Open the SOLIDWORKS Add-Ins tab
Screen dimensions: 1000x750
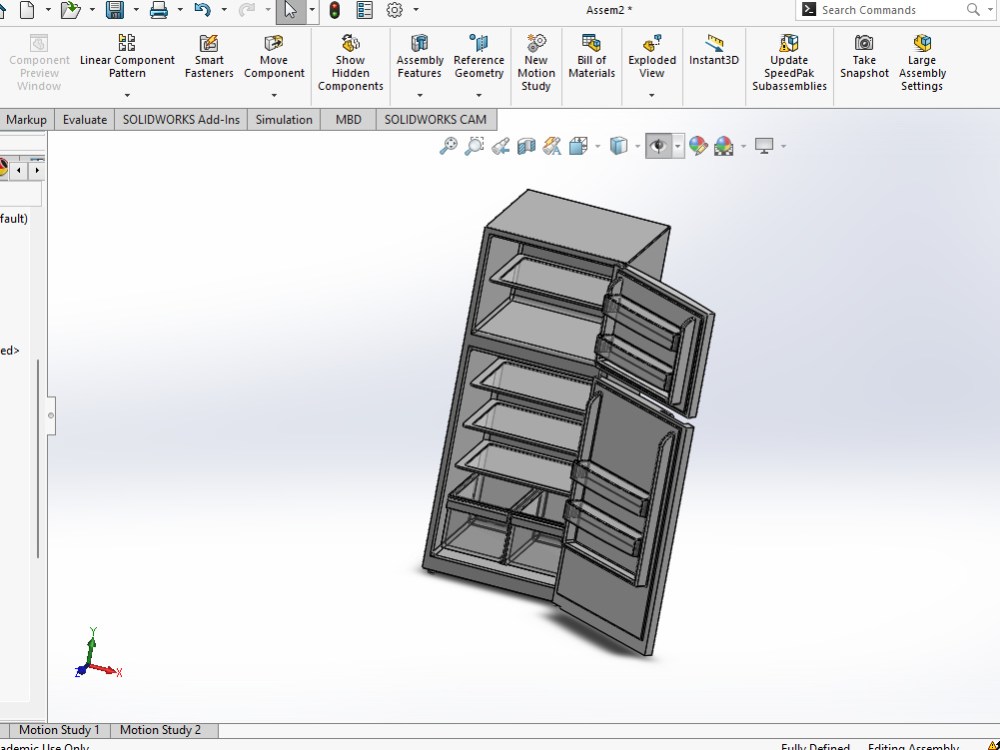[181, 120]
